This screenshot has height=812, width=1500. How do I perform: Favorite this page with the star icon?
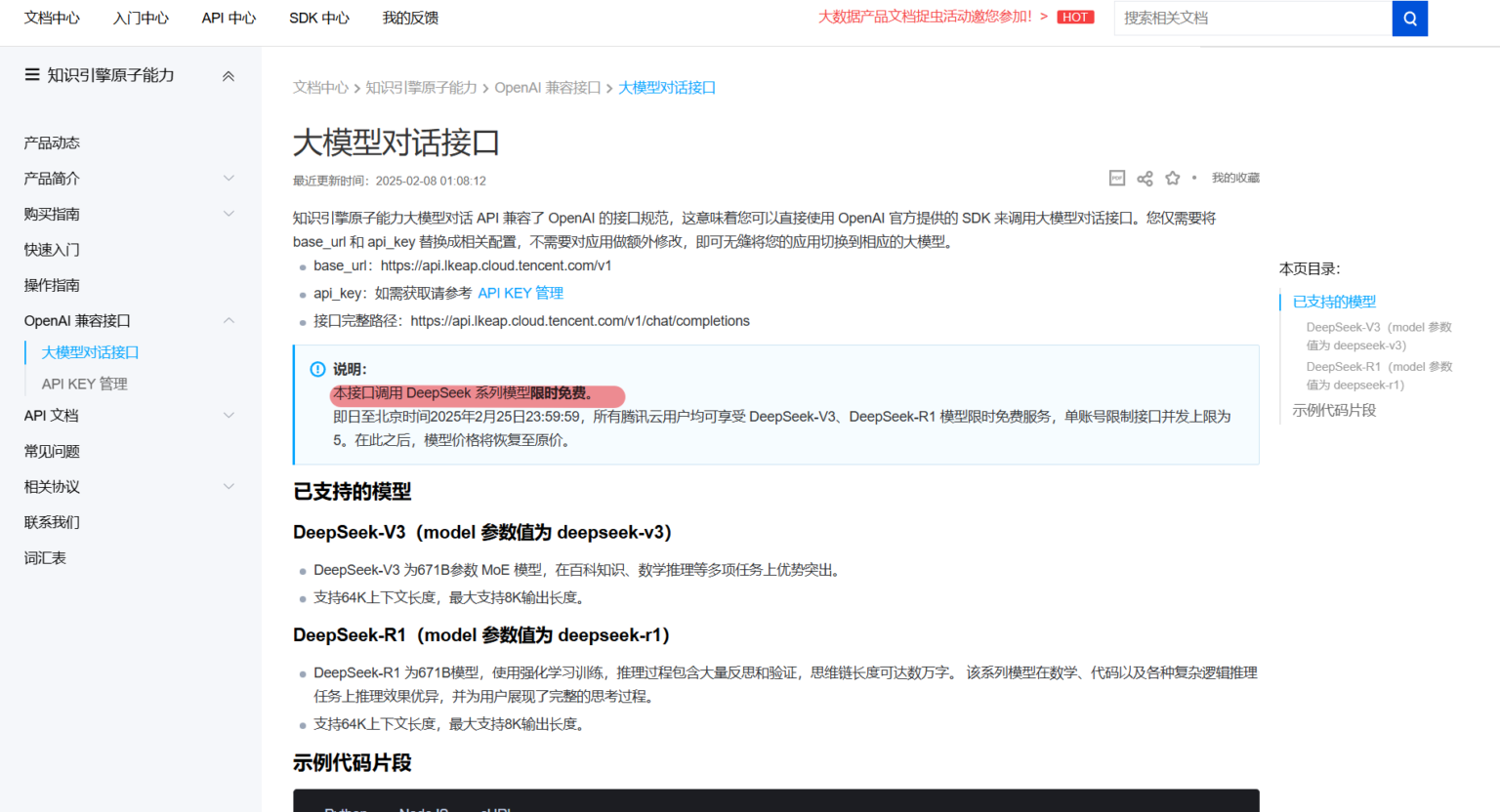pyautogui.click(x=1172, y=178)
